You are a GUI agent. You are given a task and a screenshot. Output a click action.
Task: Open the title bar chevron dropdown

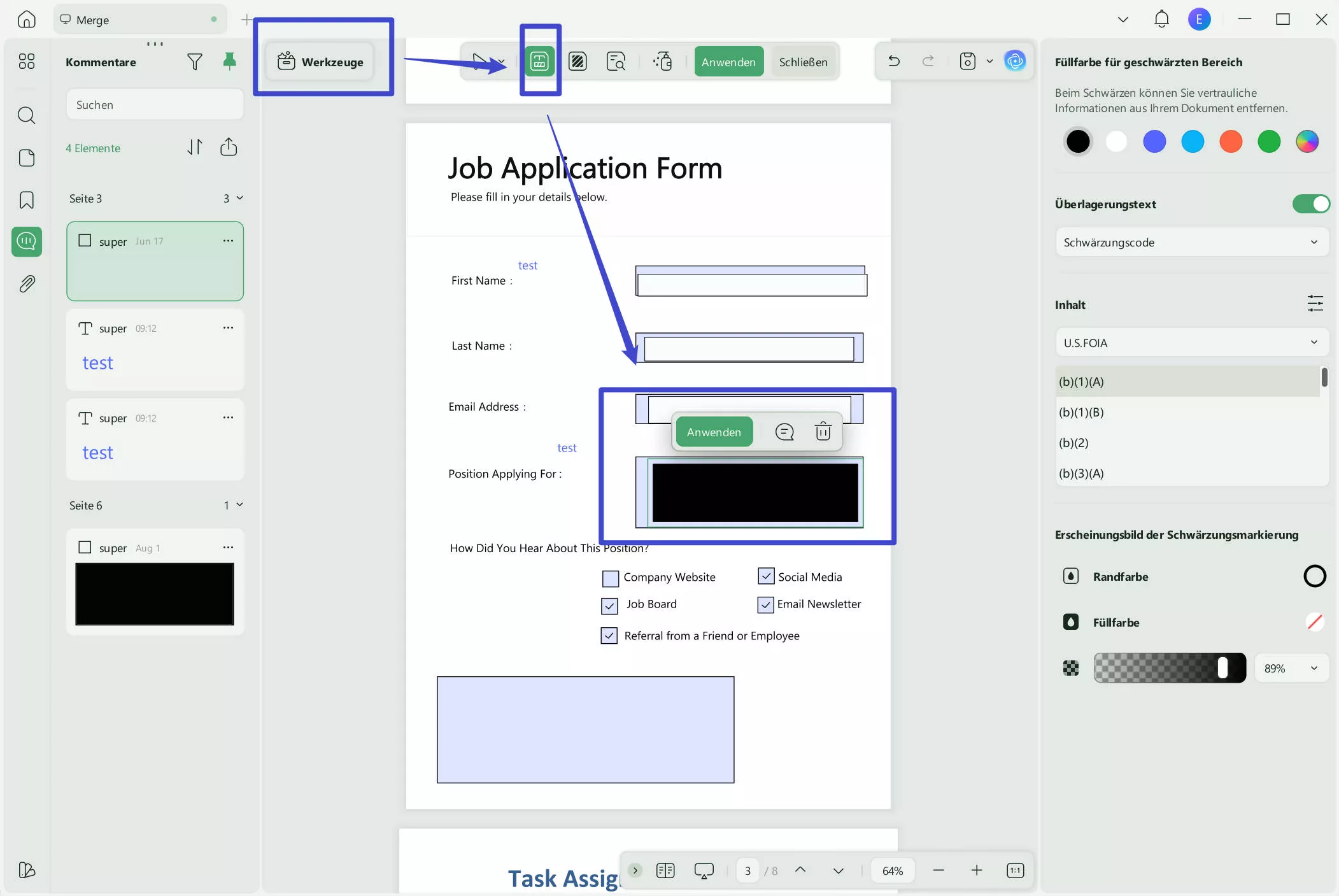(1123, 19)
